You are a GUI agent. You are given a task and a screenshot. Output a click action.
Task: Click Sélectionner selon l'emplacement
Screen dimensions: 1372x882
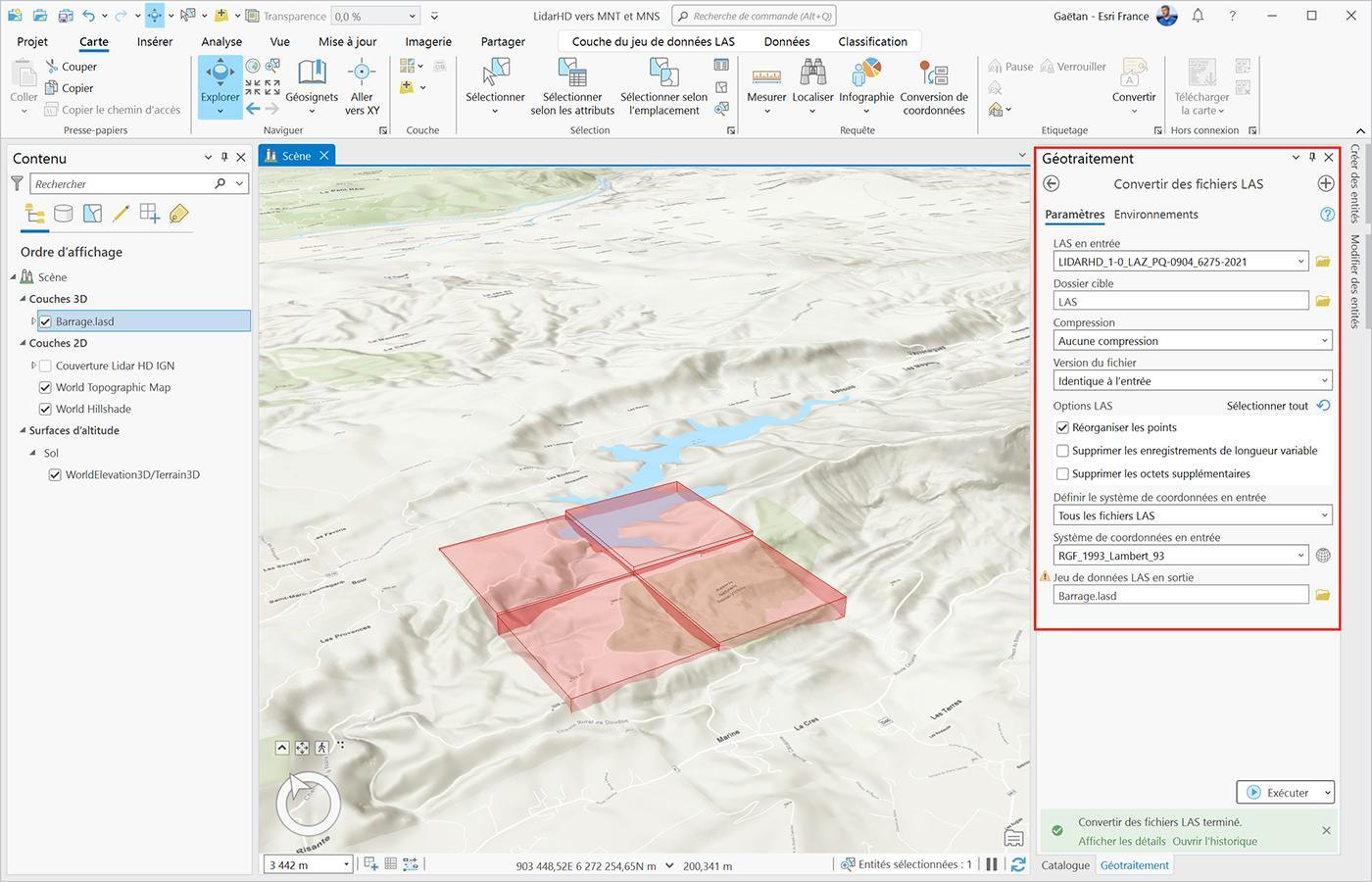pyautogui.click(x=663, y=86)
